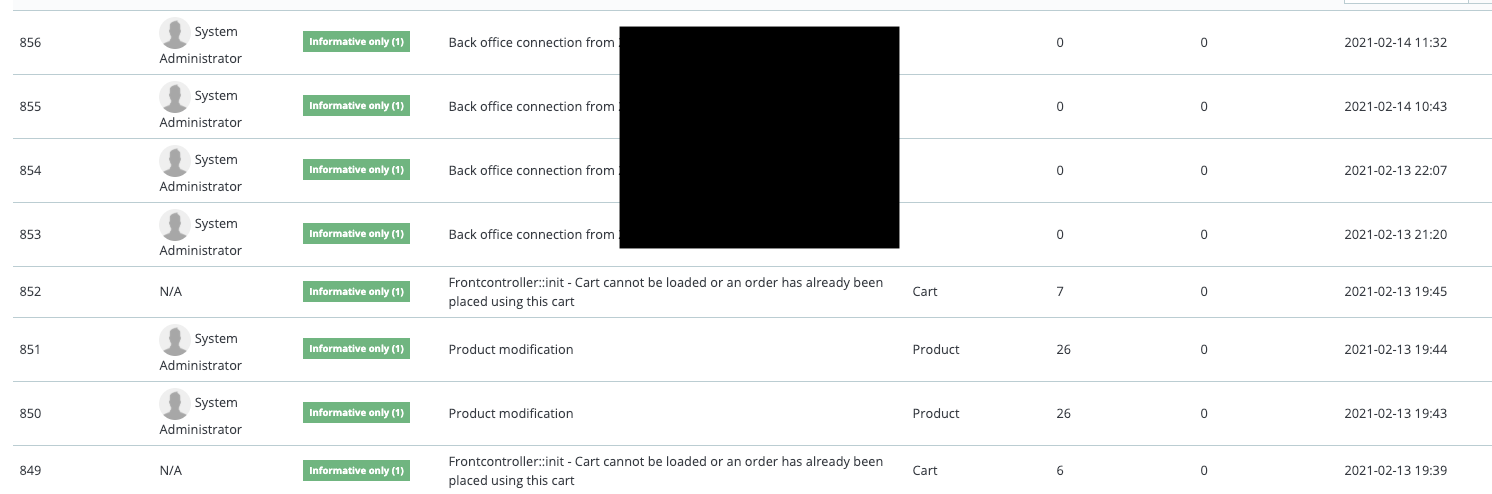This screenshot has width=1492, height=494.
Task: Click the 2021-02-14 11:32 date cell
Action: (x=1395, y=42)
